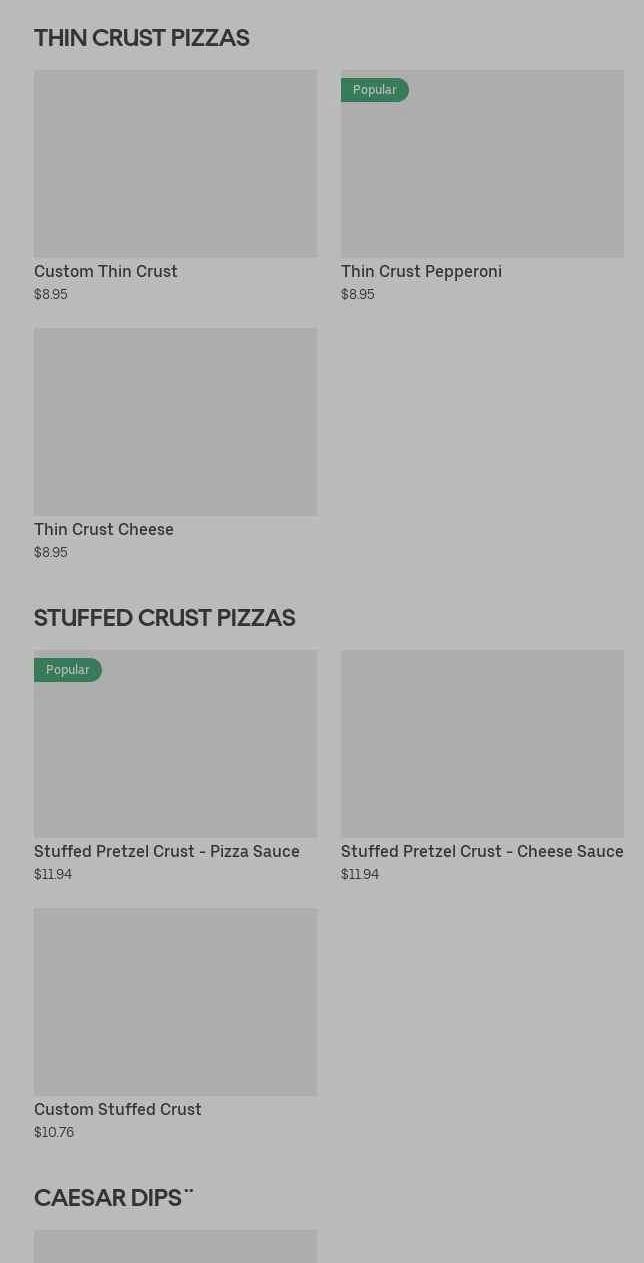Click the Custom Thin Crust name
Screen dimensions: 644x1263
pos(106,271)
